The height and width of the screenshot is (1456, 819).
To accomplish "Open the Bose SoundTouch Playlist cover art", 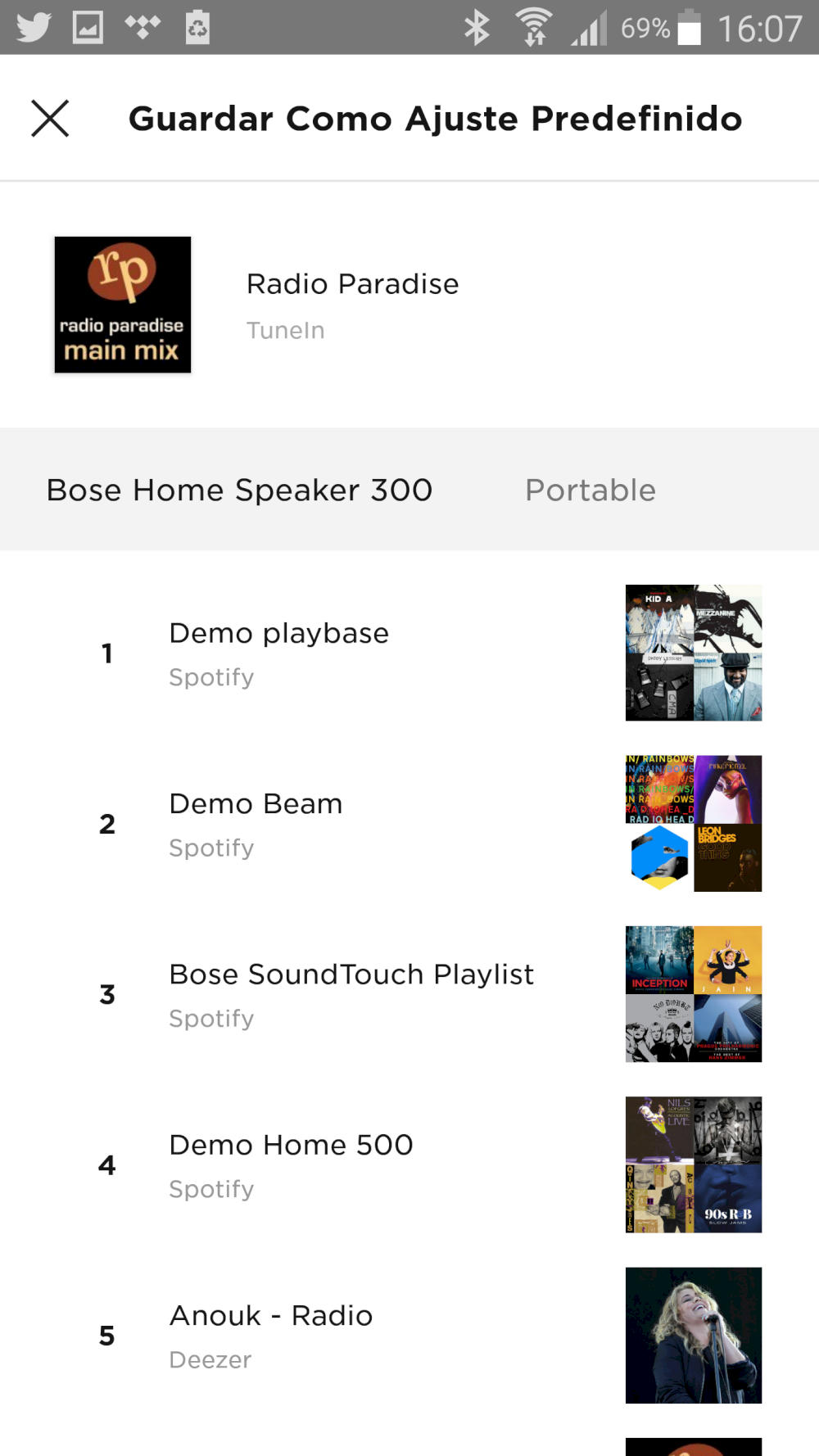I will (x=693, y=993).
